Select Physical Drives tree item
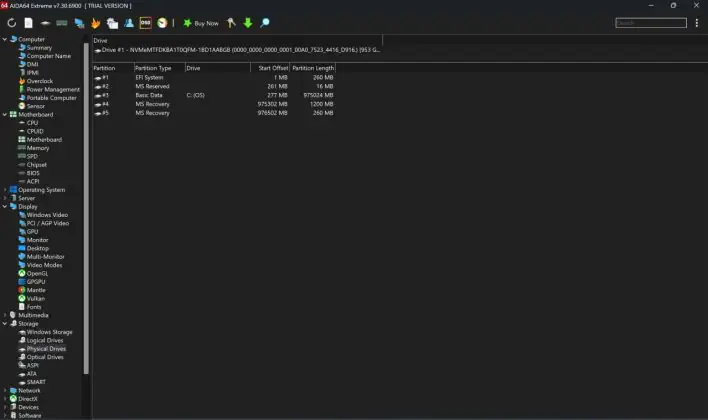708x420 pixels. pyautogui.click(x=46, y=349)
